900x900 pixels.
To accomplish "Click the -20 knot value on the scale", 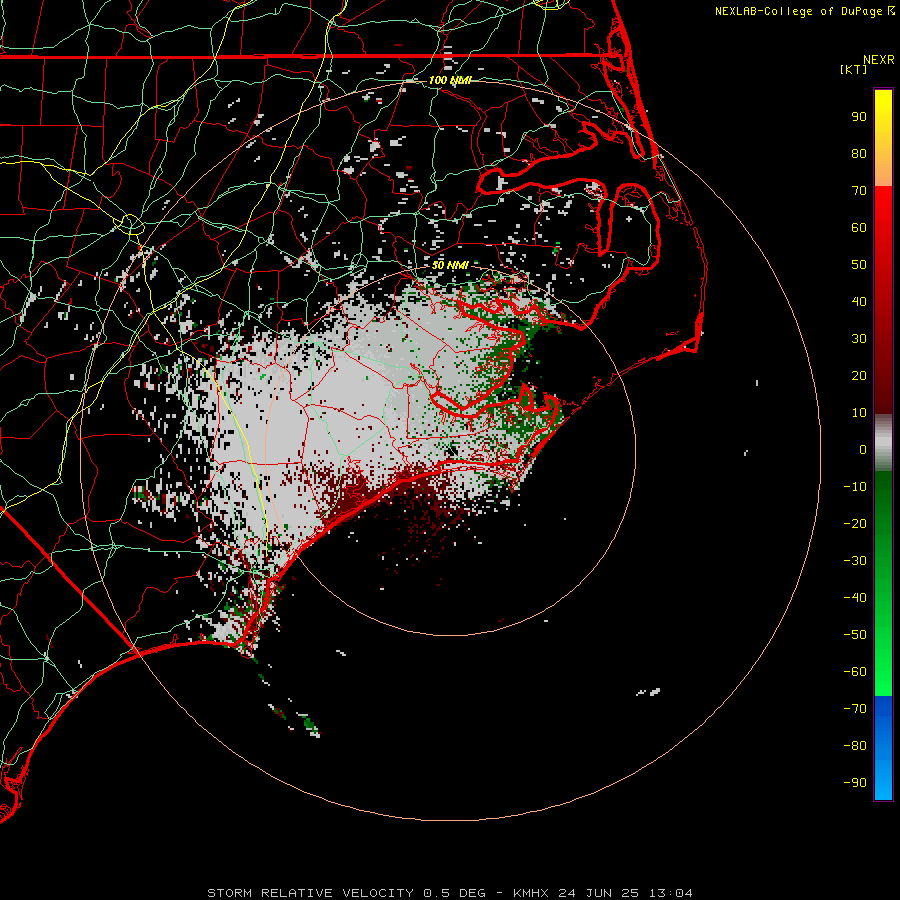I will point(855,524).
